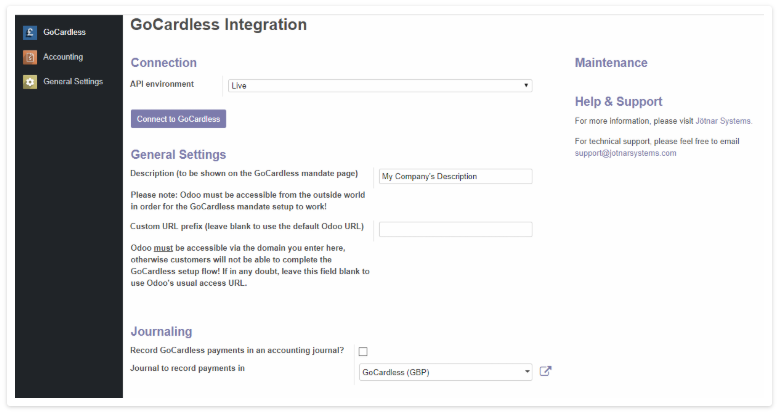Open the GoCardless sidebar menu item
The height and width of the screenshot is (412, 778).
(64, 32)
